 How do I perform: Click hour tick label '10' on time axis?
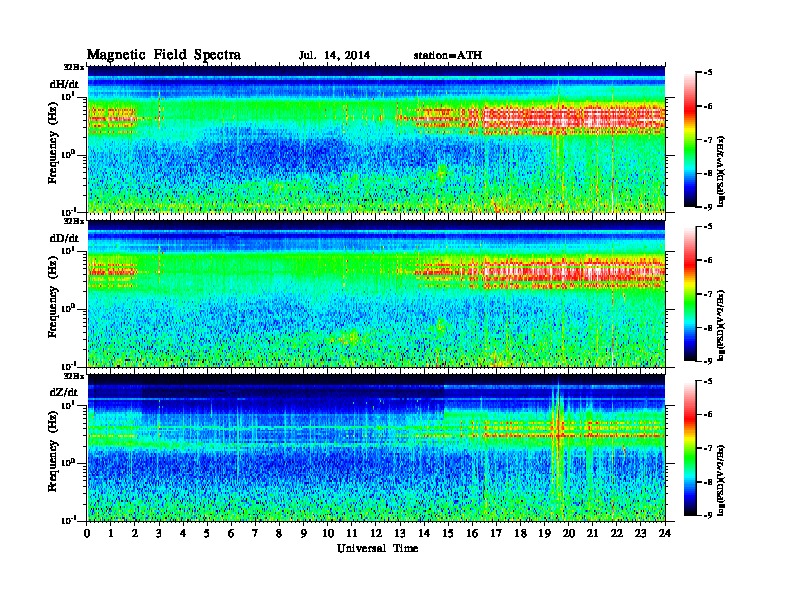pyautogui.click(x=328, y=533)
